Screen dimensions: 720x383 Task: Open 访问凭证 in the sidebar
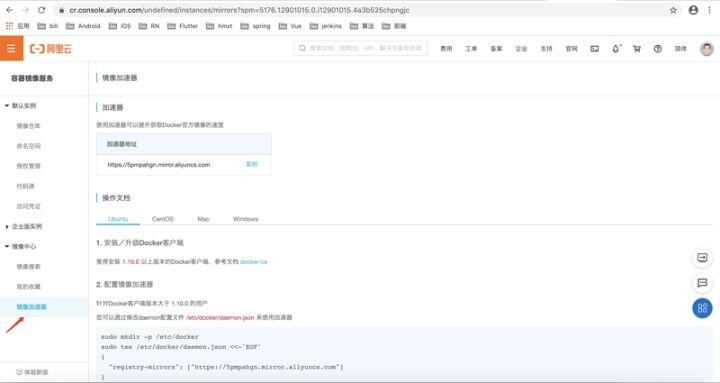pos(28,206)
